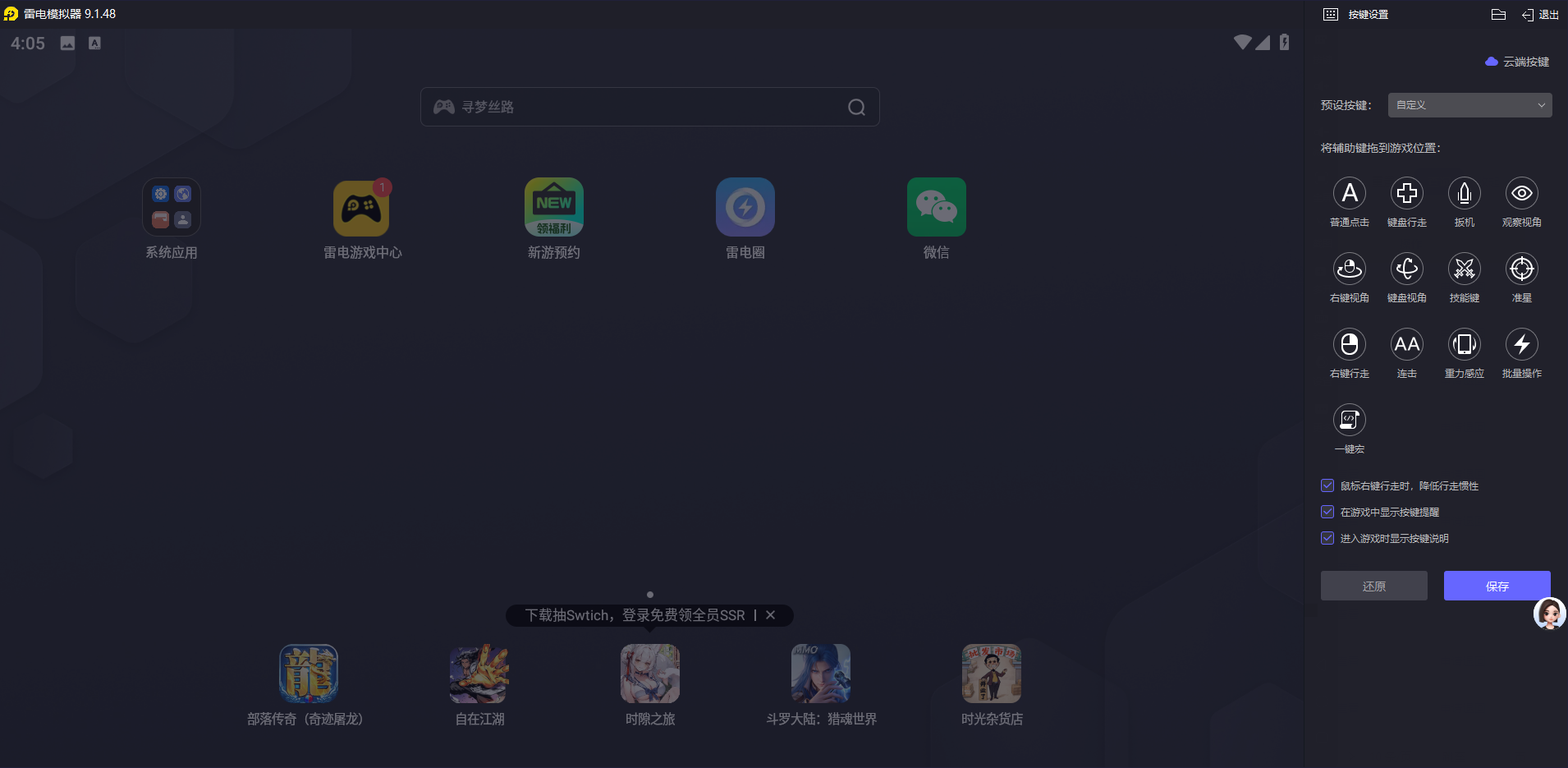The width and height of the screenshot is (1568, 768).
Task: Click the customer service avatar icon
Action: pos(1549,614)
